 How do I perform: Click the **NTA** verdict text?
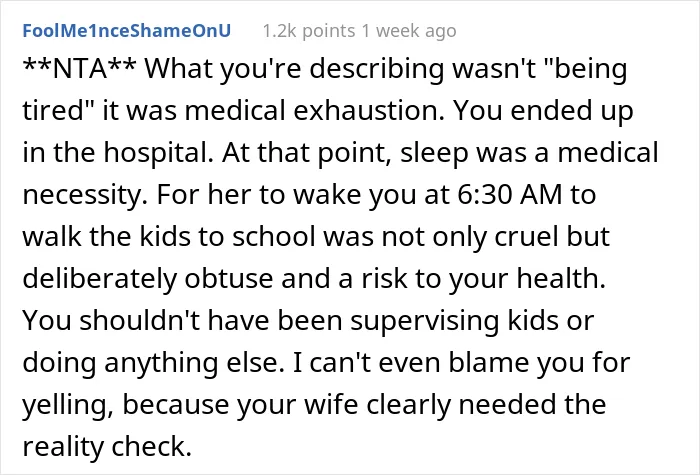click(x=79, y=69)
